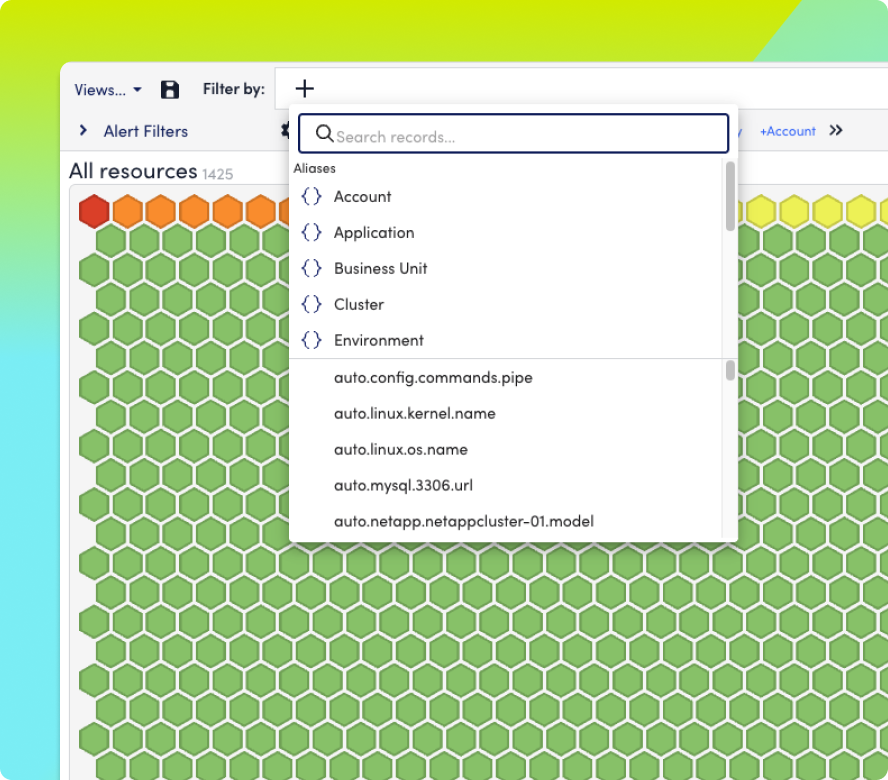Click the braces icon beside Environment
The width and height of the screenshot is (888, 780).
coord(312,341)
